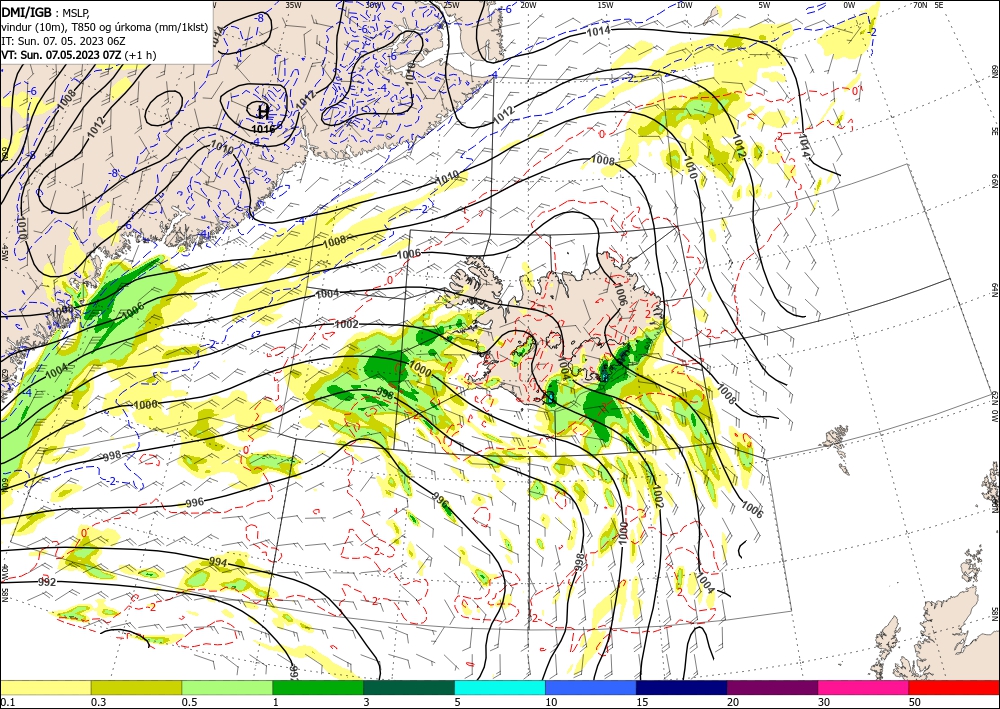Click the 15W longitude label at top
Image resolution: width=1000 pixels, height=709 pixels.
click(x=605, y=5)
